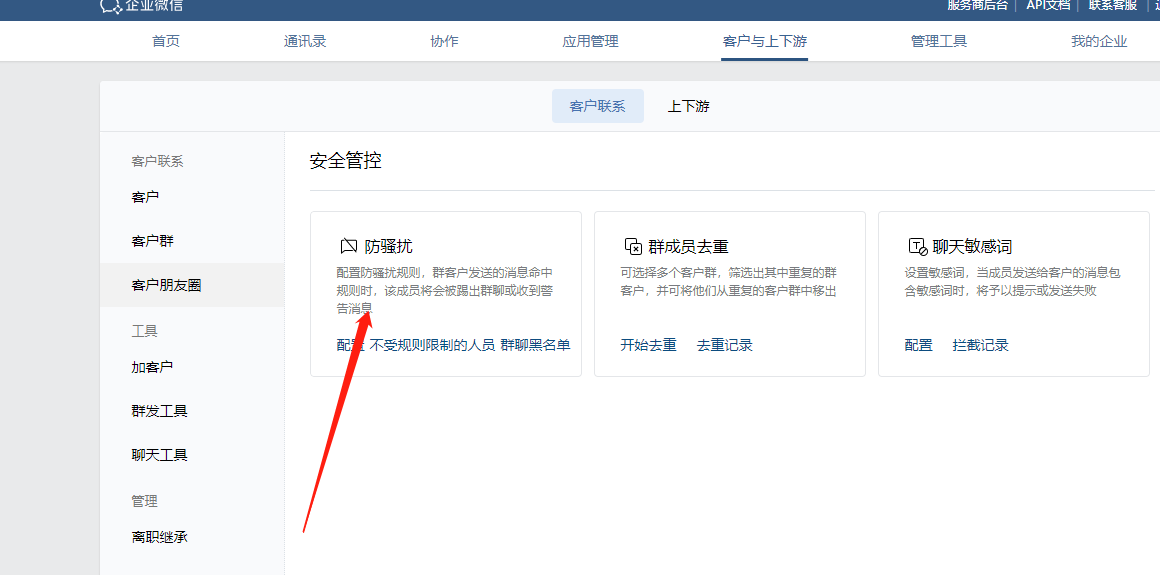The height and width of the screenshot is (575, 1160).
Task: Click the 企业微信 logo icon
Action: (x=111, y=6)
